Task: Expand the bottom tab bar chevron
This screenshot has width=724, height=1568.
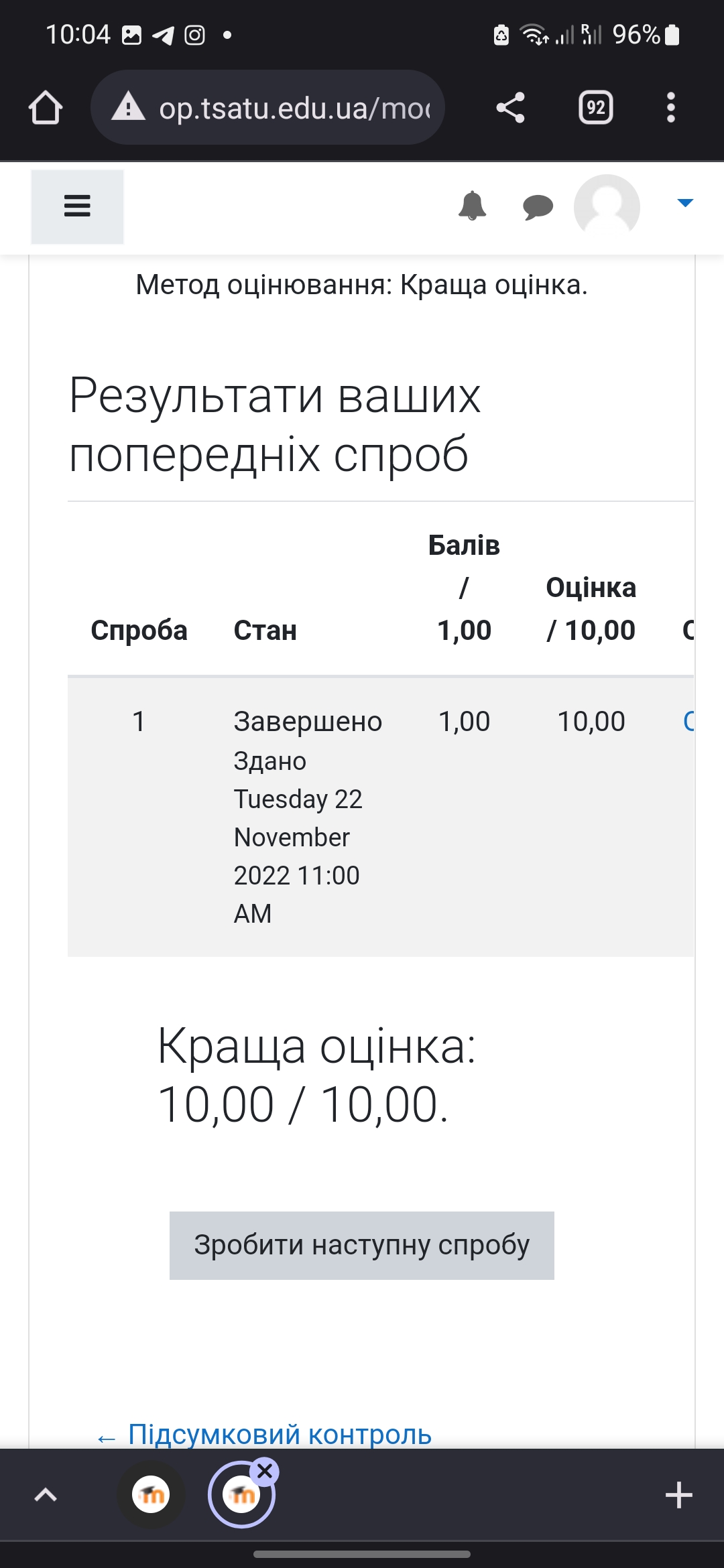Action: click(46, 1495)
